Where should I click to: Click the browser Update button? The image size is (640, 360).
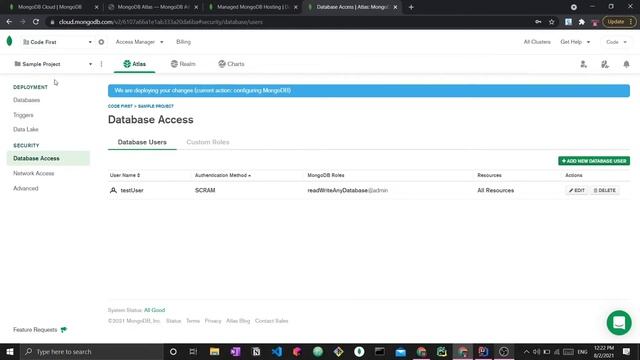tap(619, 22)
